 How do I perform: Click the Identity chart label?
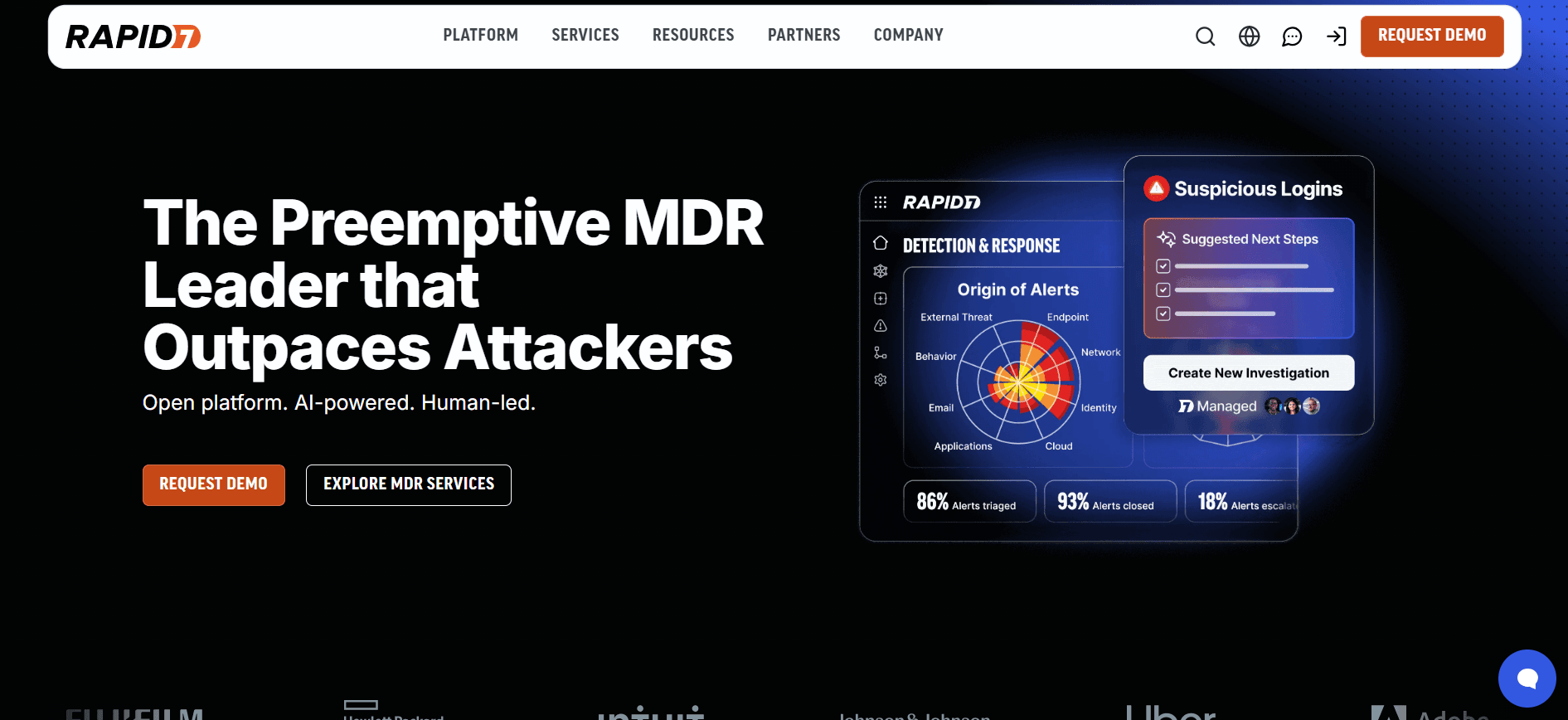pyautogui.click(x=1099, y=408)
